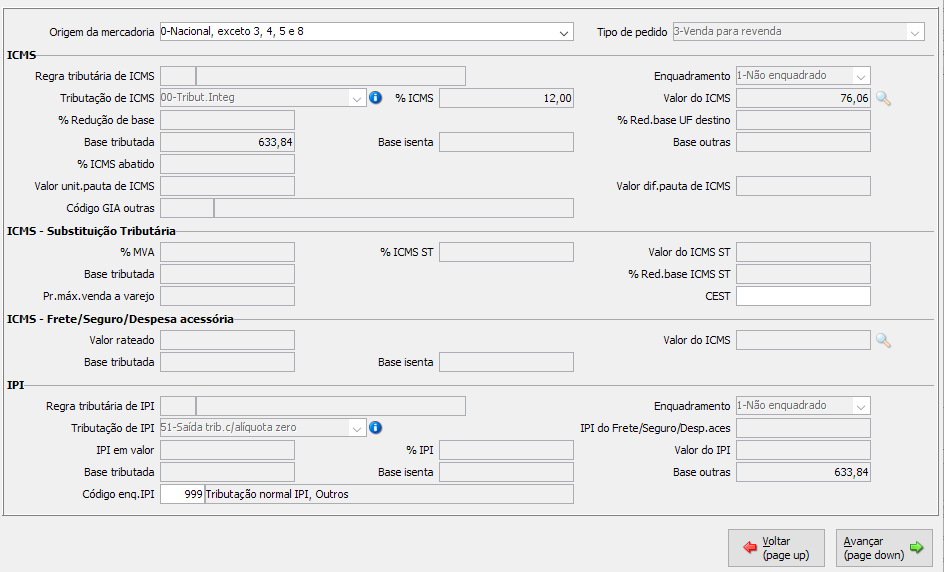Click the % MVA input field
This screenshot has height=572, width=945.
pyautogui.click(x=227, y=252)
